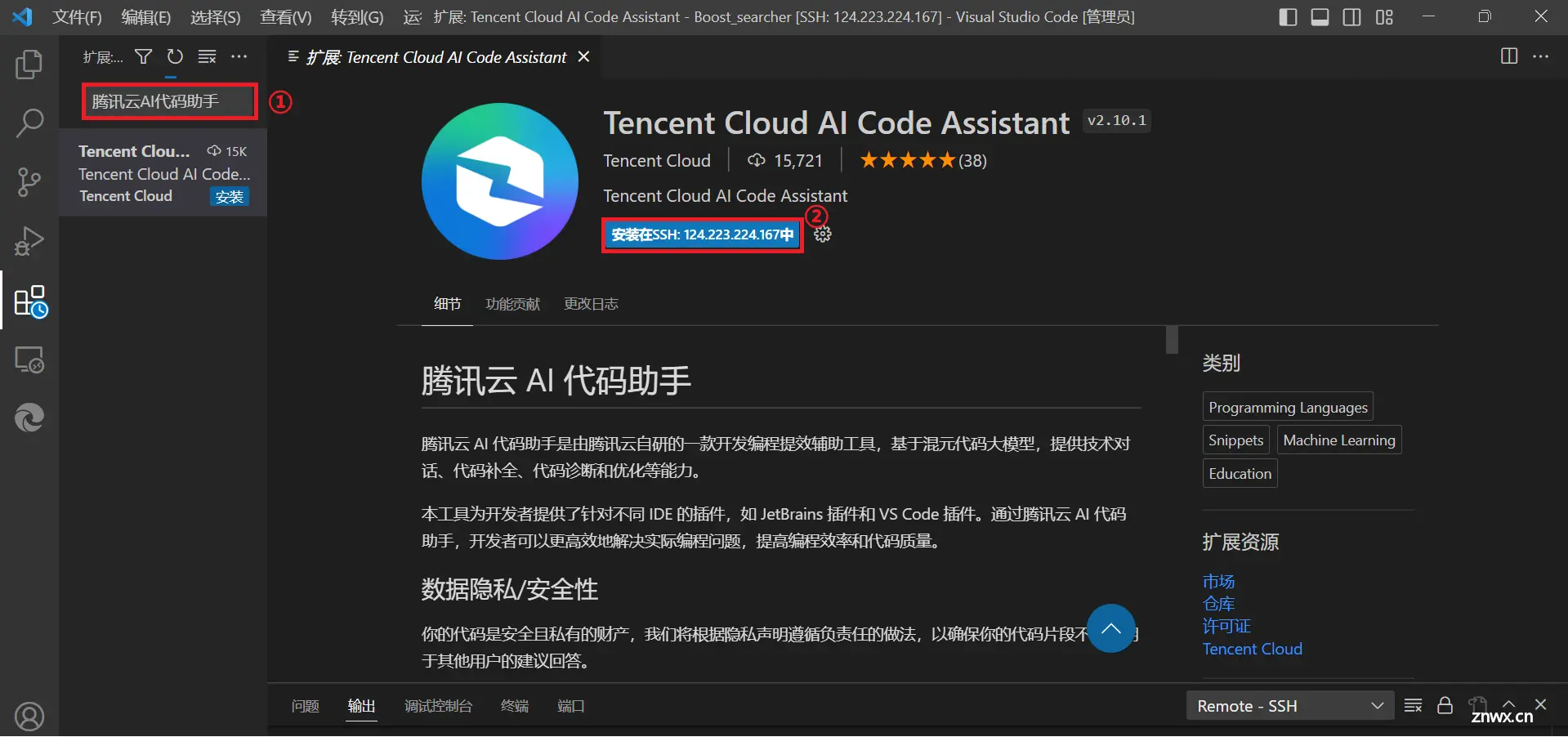Select the Programming Languages category tag
This screenshot has height=737, width=1568.
point(1288,407)
